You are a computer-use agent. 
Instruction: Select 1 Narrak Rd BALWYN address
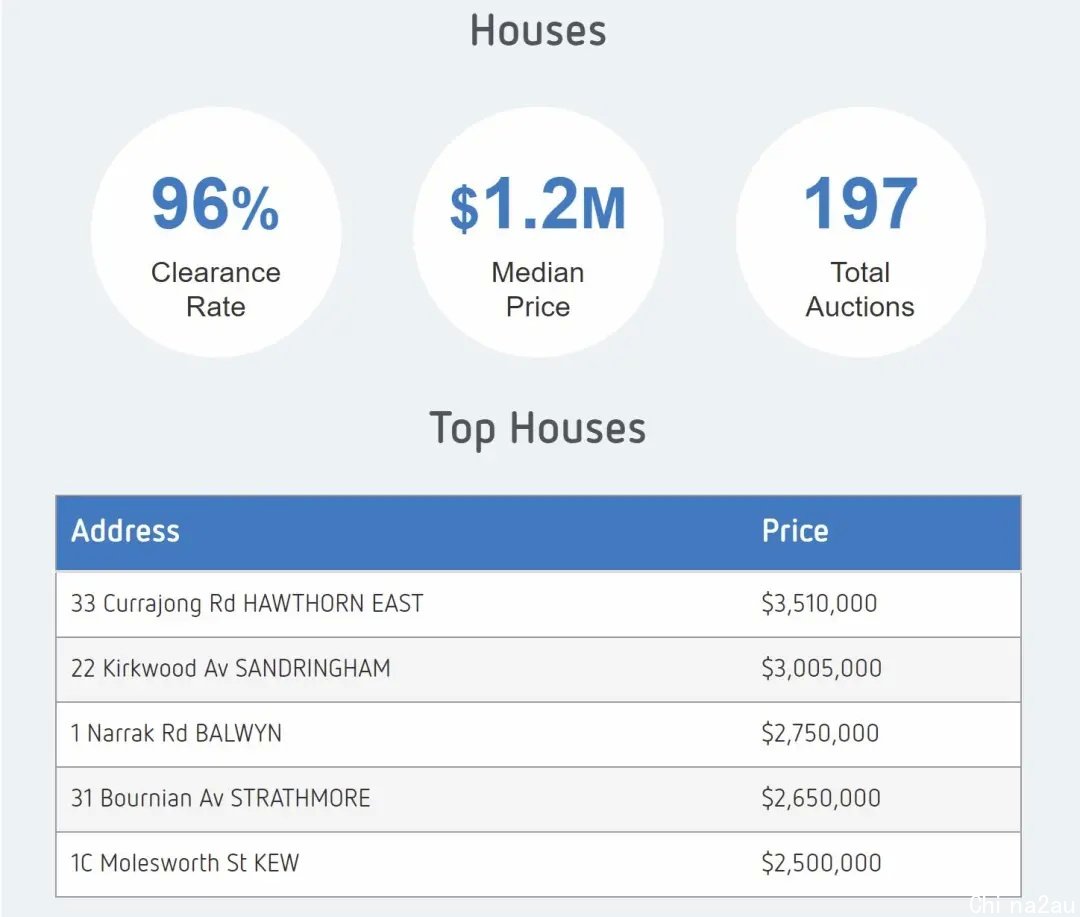176,733
